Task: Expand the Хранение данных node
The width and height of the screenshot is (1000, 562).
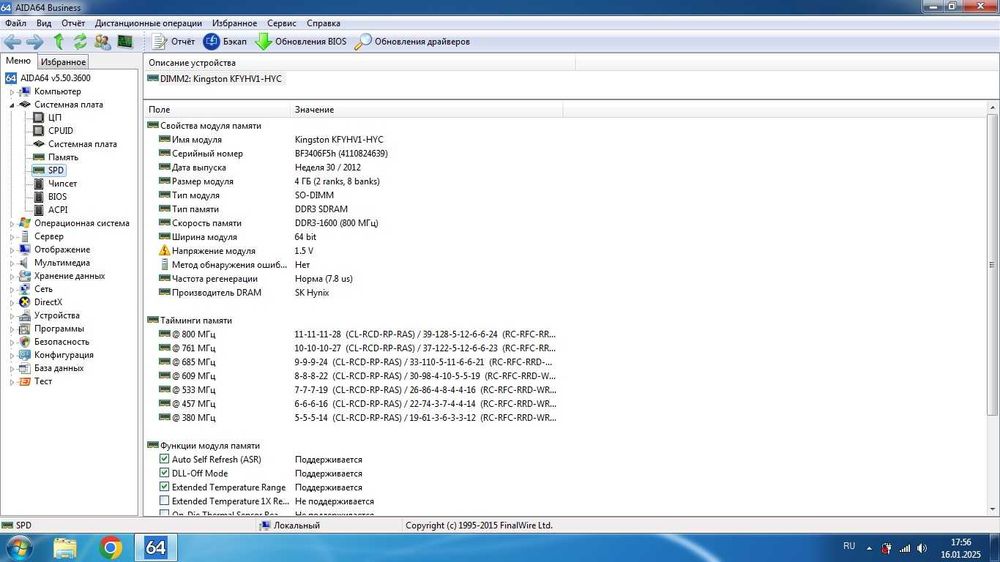Action: 11,276
